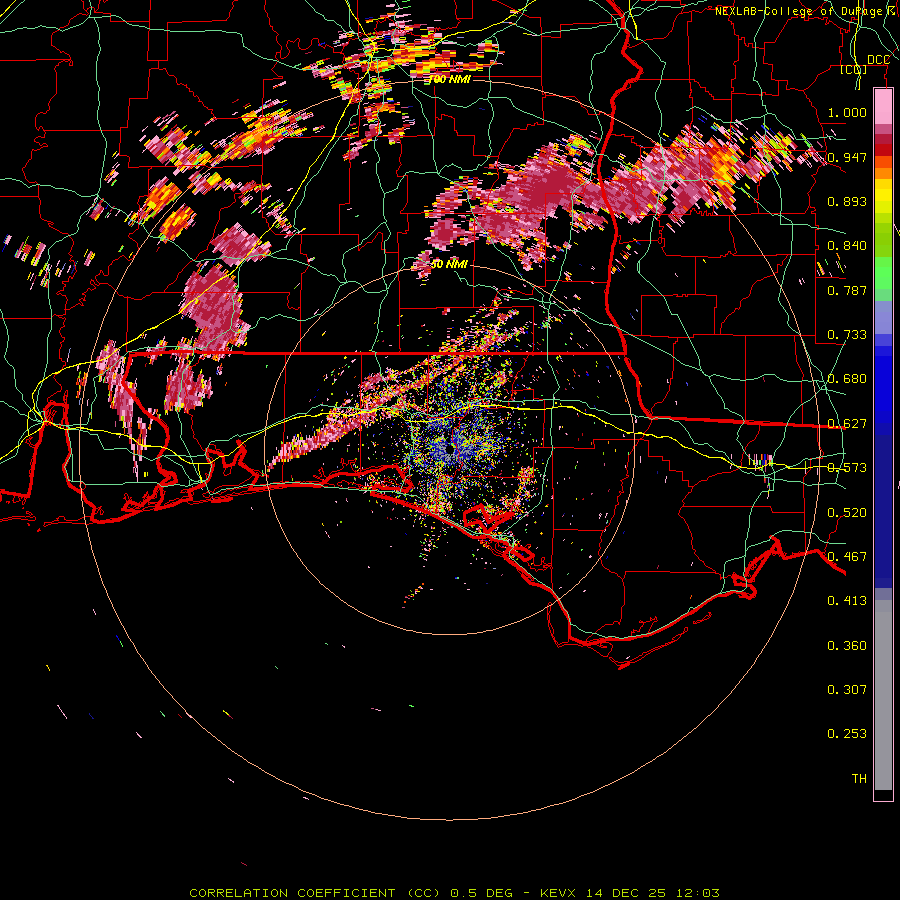Click the TH threshold label

859,779
